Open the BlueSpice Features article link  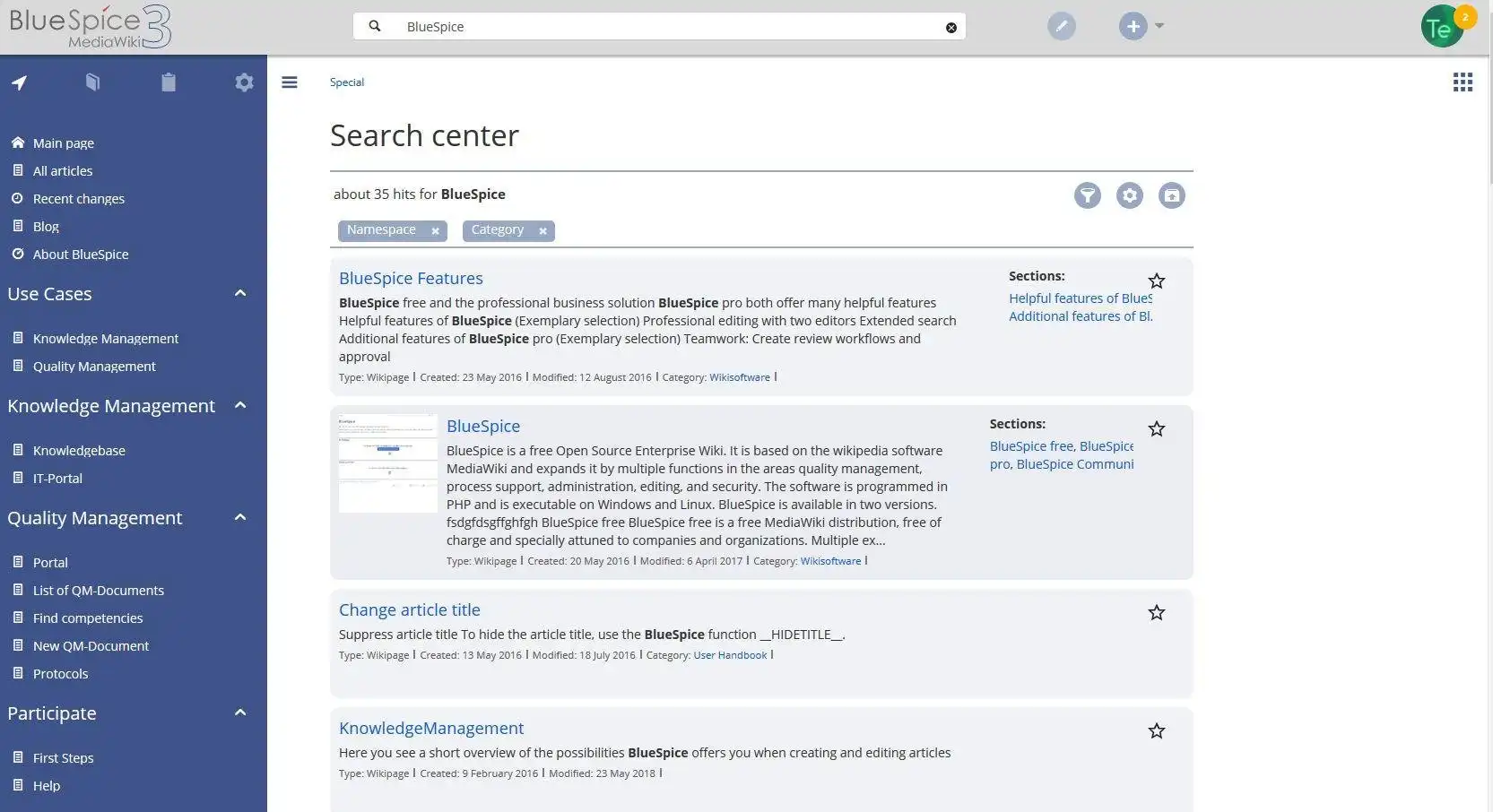pyautogui.click(x=411, y=278)
